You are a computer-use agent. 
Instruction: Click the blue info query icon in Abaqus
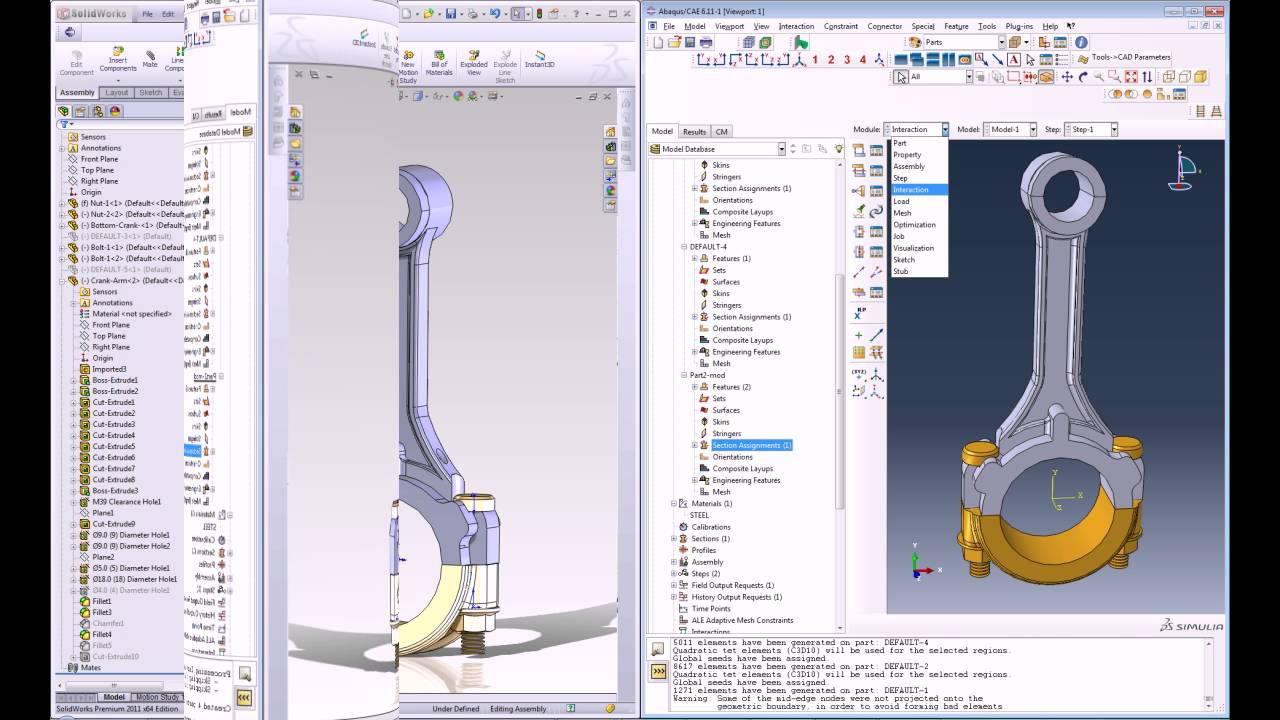1081,43
